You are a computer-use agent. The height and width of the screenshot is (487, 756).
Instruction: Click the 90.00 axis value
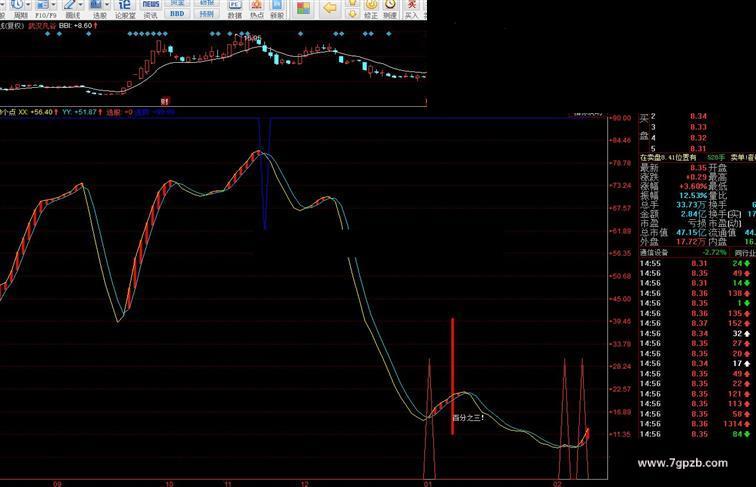[x=621, y=118]
